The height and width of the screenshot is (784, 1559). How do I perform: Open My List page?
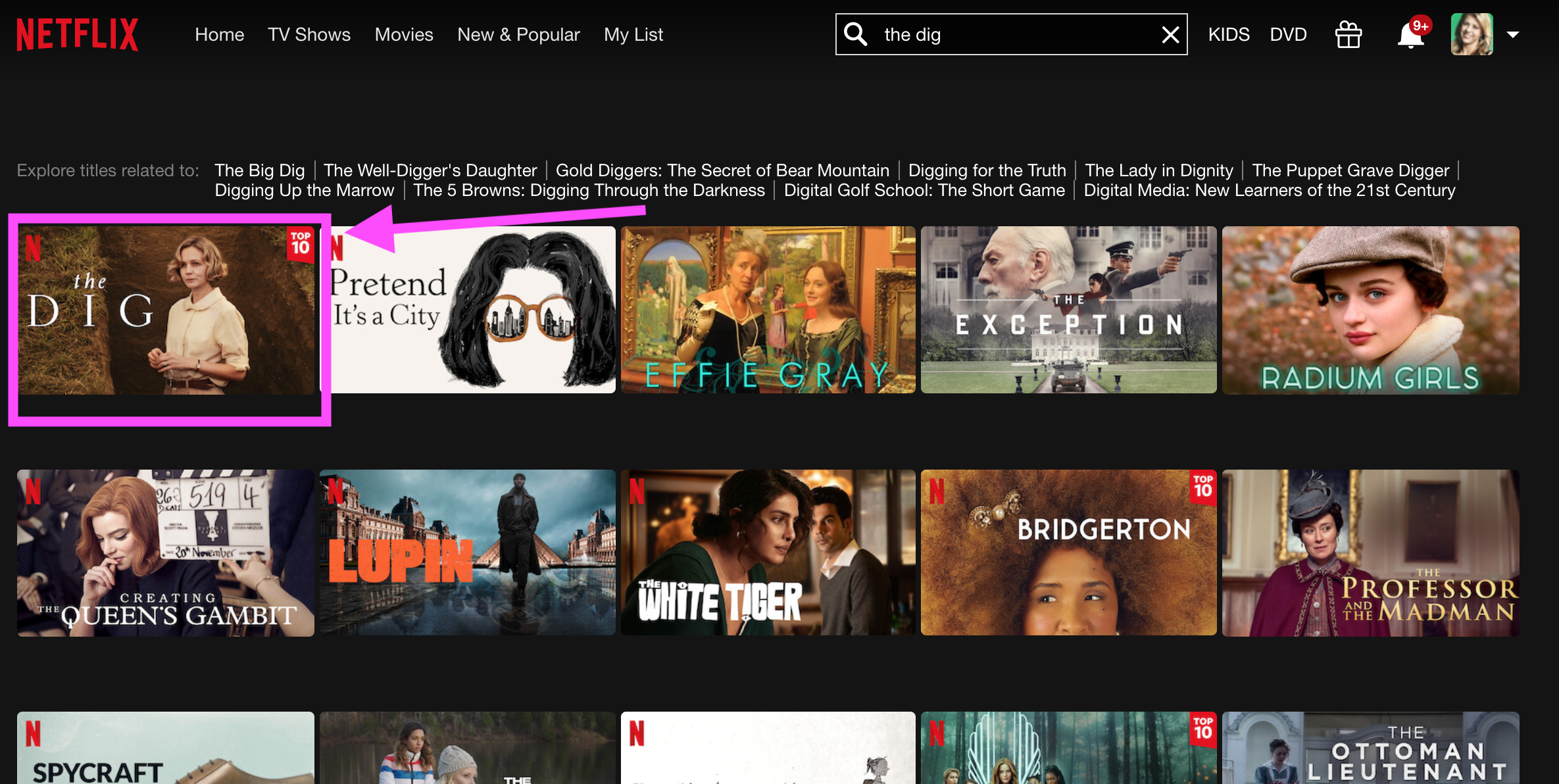coord(633,34)
